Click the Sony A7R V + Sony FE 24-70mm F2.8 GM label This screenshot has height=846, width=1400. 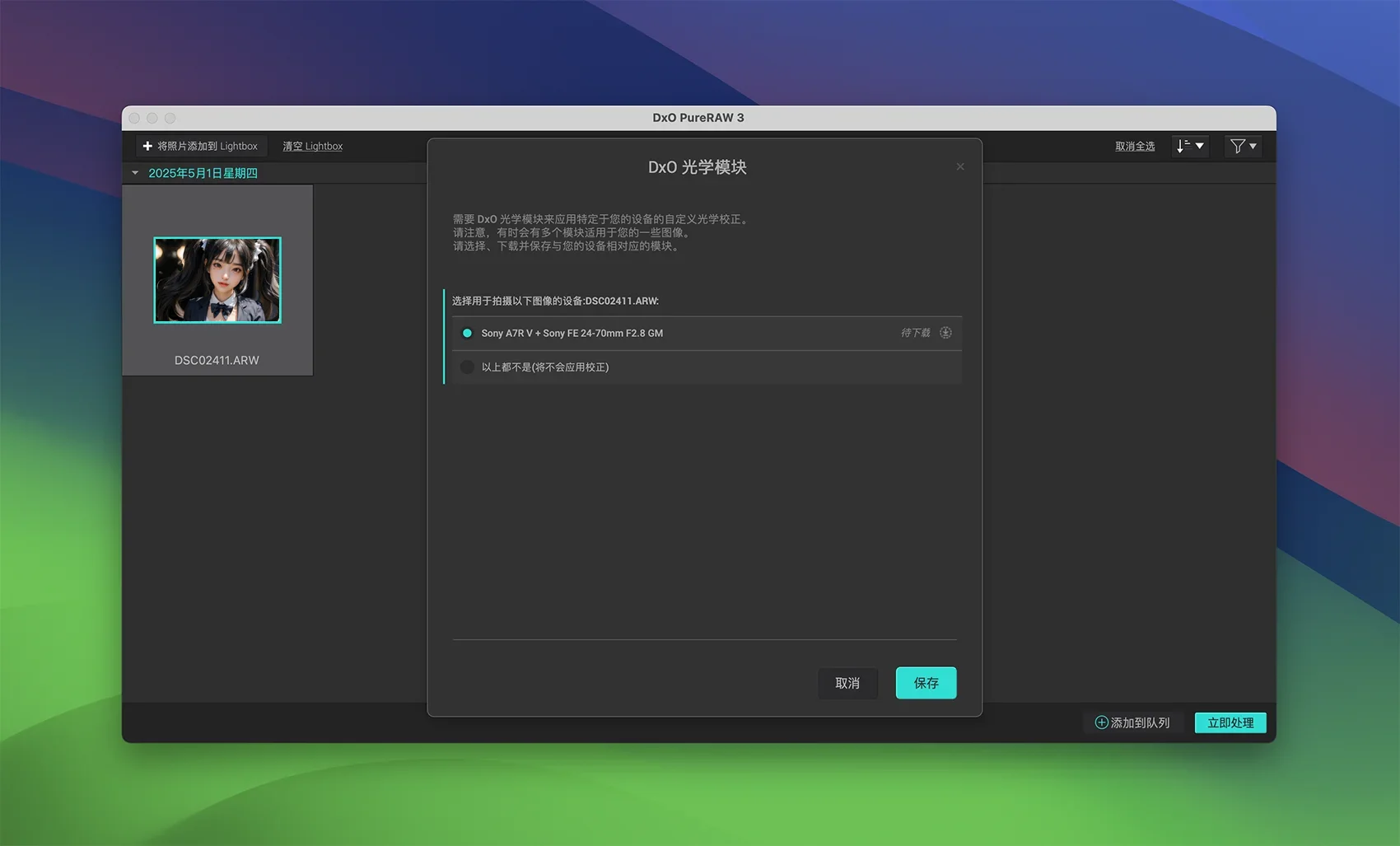tap(572, 333)
